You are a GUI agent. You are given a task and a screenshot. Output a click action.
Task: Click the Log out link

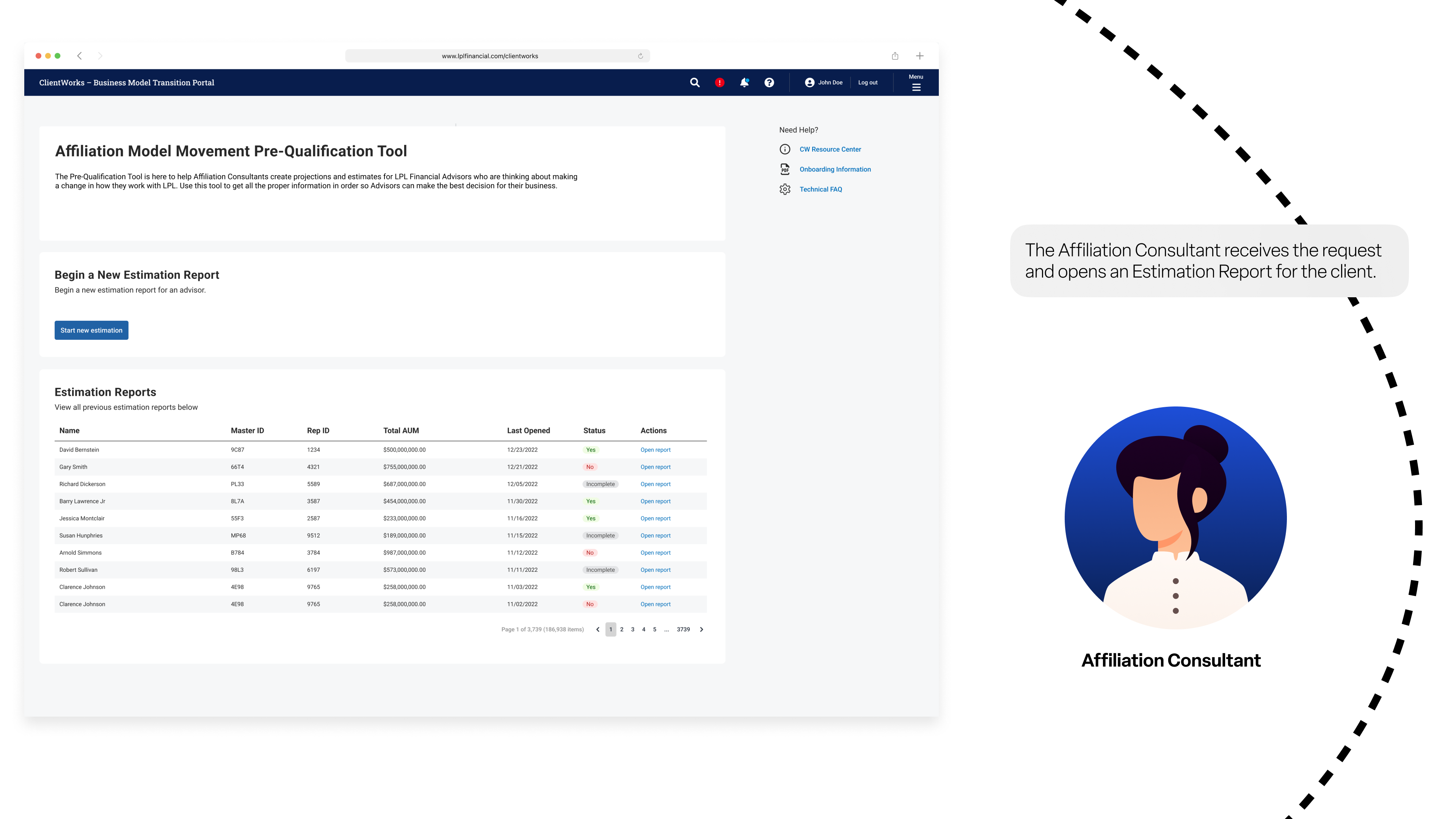click(x=868, y=83)
